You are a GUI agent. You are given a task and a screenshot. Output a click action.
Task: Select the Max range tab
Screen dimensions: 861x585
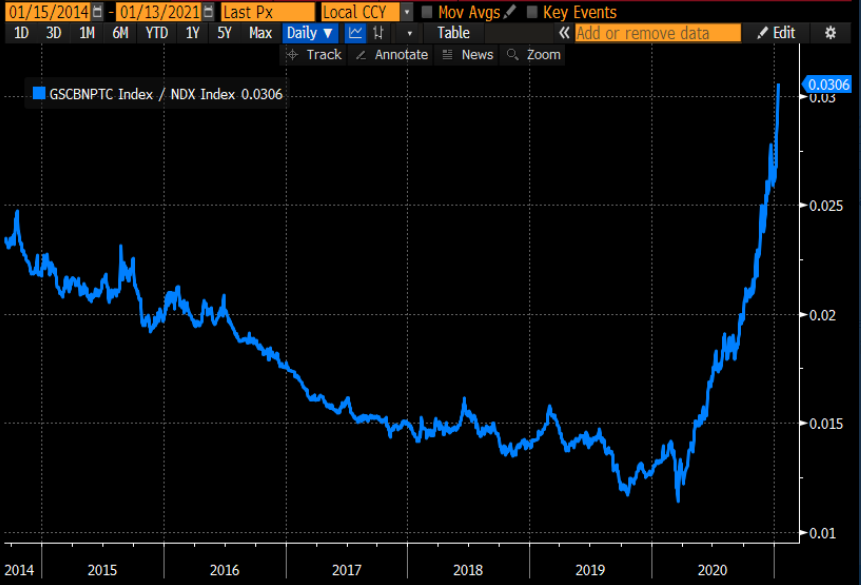[260, 33]
